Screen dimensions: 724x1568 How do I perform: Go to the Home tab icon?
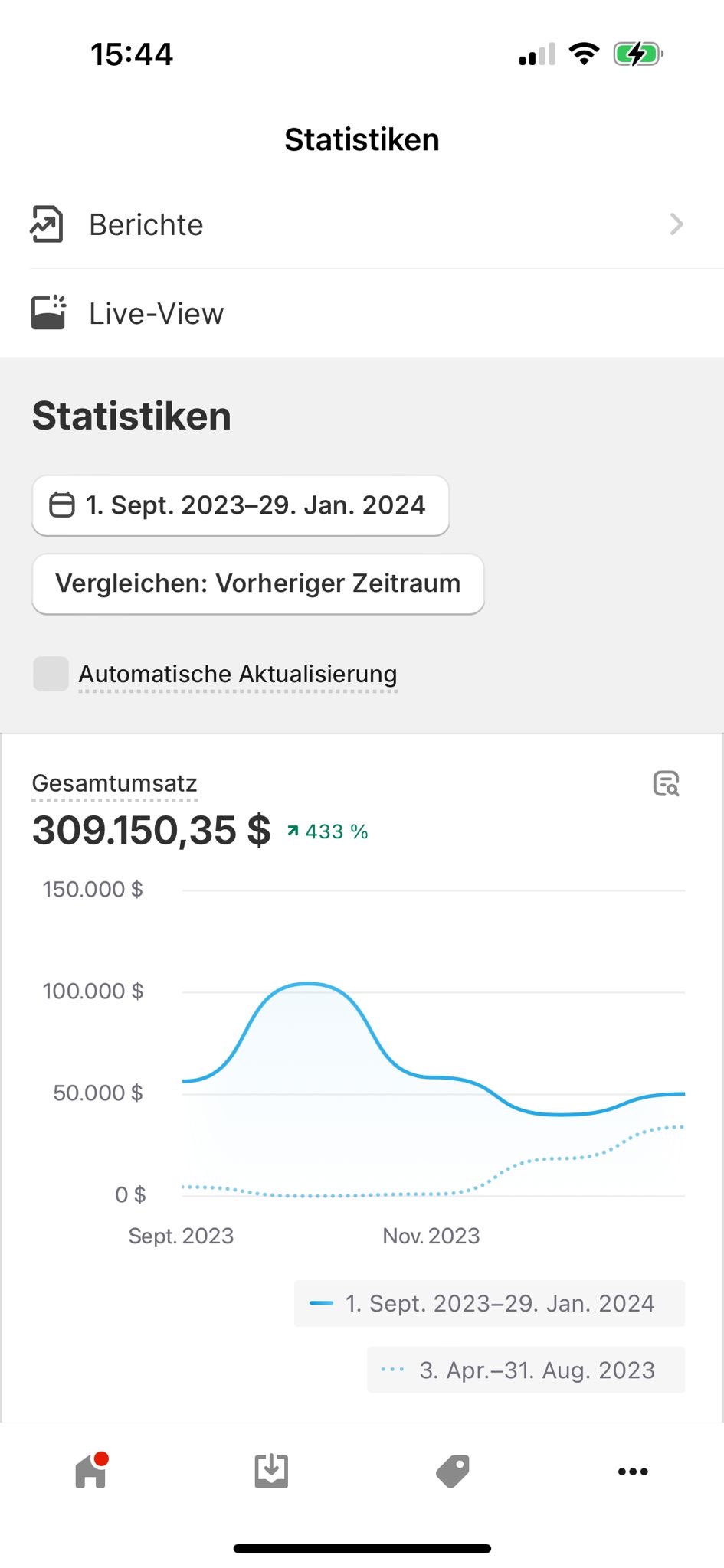(91, 1470)
